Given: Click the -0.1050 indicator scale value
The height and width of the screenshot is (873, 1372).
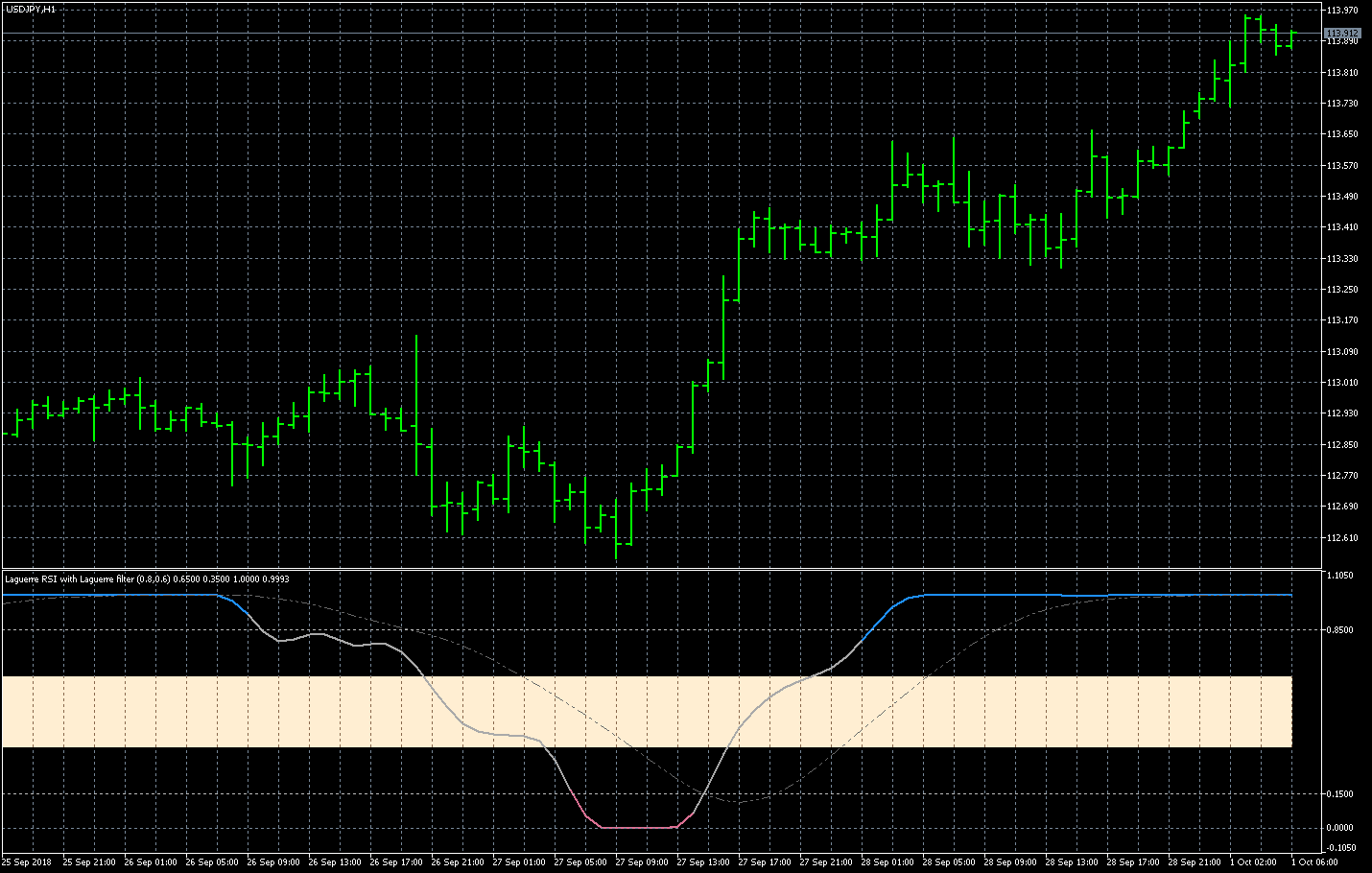Looking at the screenshot, I should [x=1339, y=848].
